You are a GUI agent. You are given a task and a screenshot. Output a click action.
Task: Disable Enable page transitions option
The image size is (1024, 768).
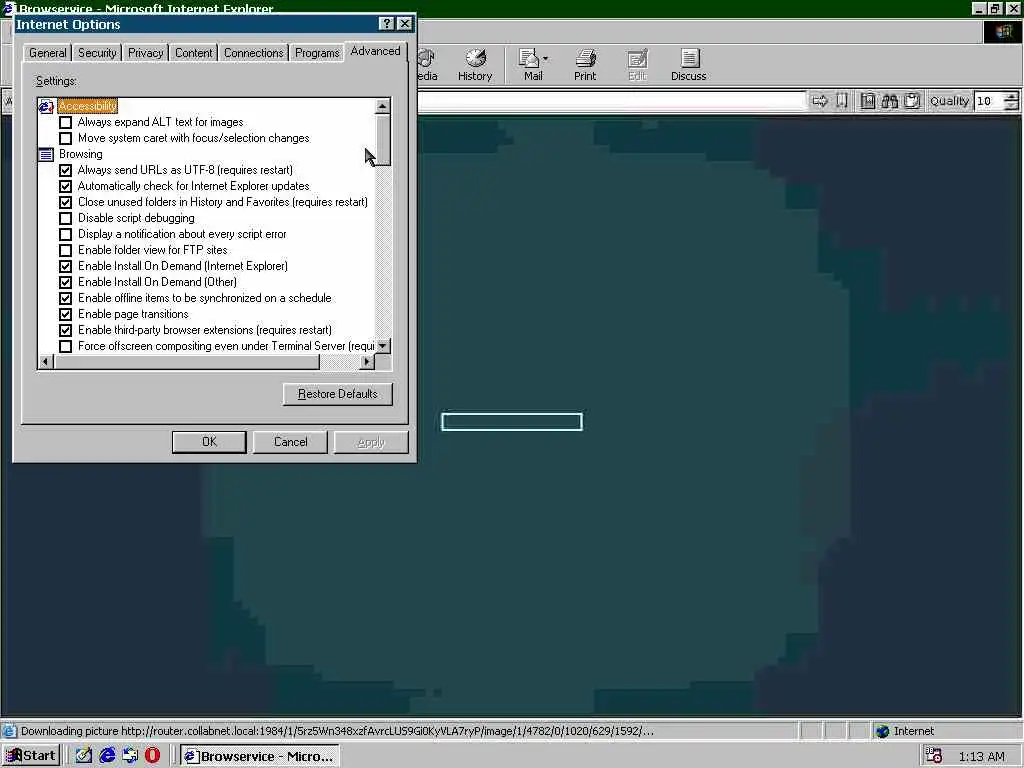(65, 314)
